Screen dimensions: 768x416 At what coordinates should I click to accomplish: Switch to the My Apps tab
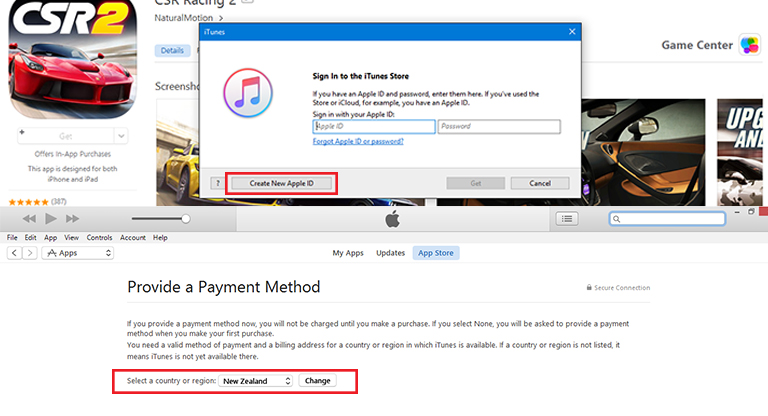348,253
